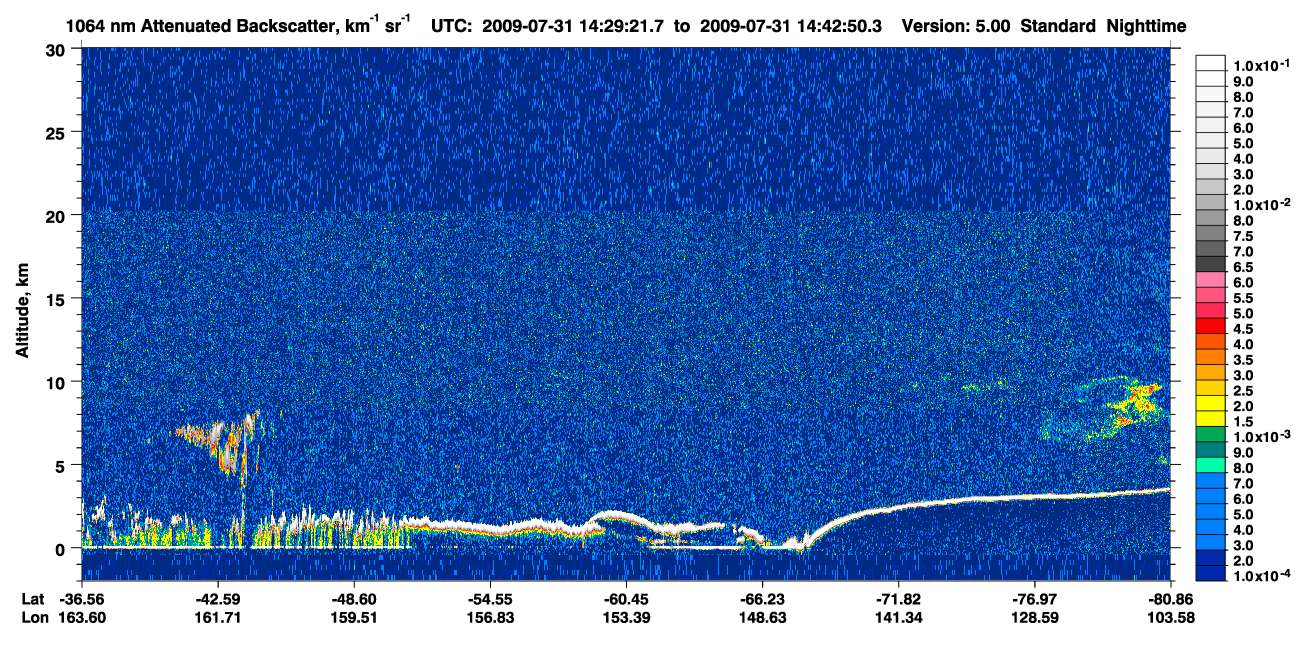Click longitude value 163.60
1300x667 pixels.
tap(81, 617)
